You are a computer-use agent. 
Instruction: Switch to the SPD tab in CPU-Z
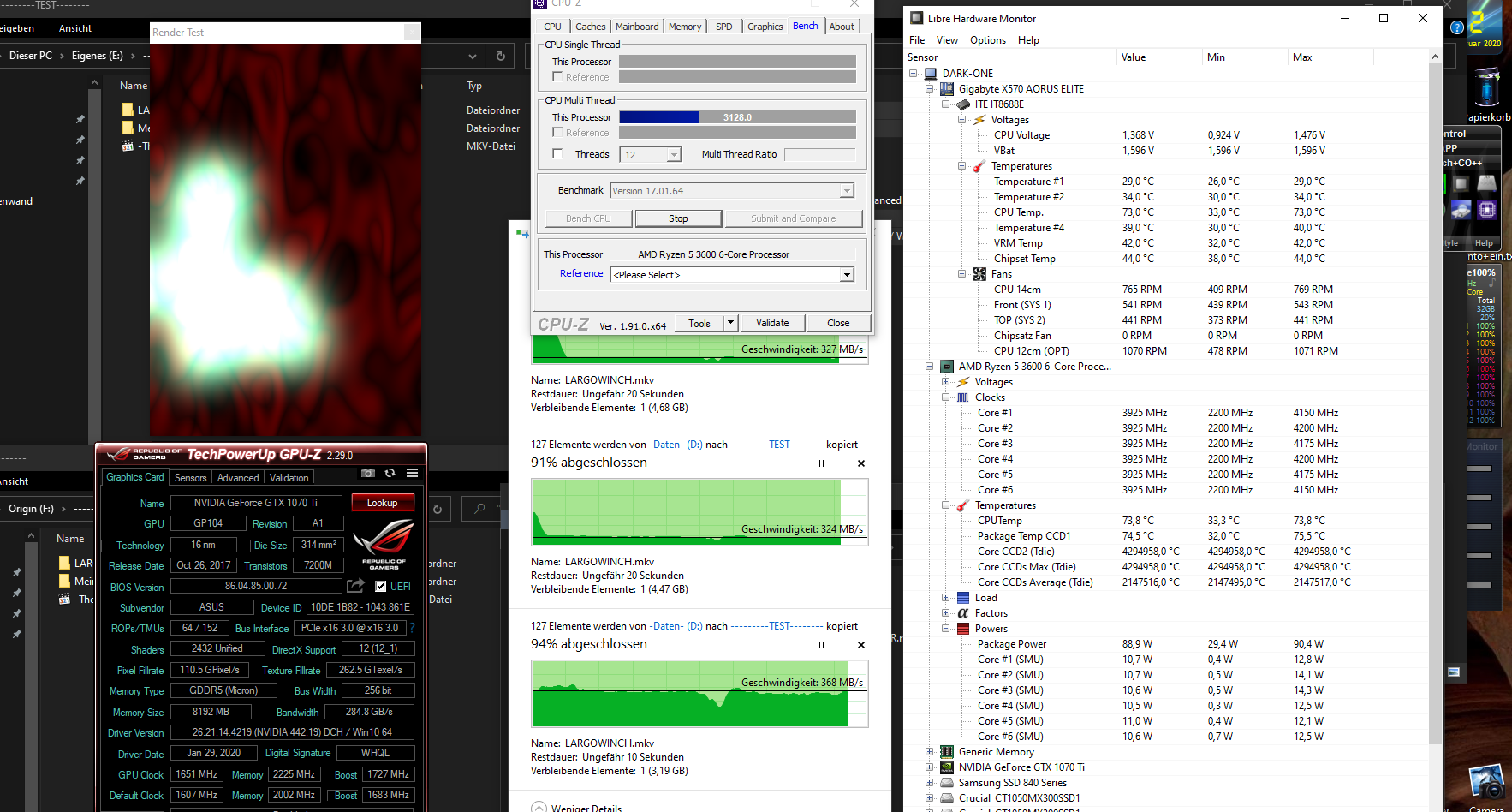pyautogui.click(x=724, y=27)
